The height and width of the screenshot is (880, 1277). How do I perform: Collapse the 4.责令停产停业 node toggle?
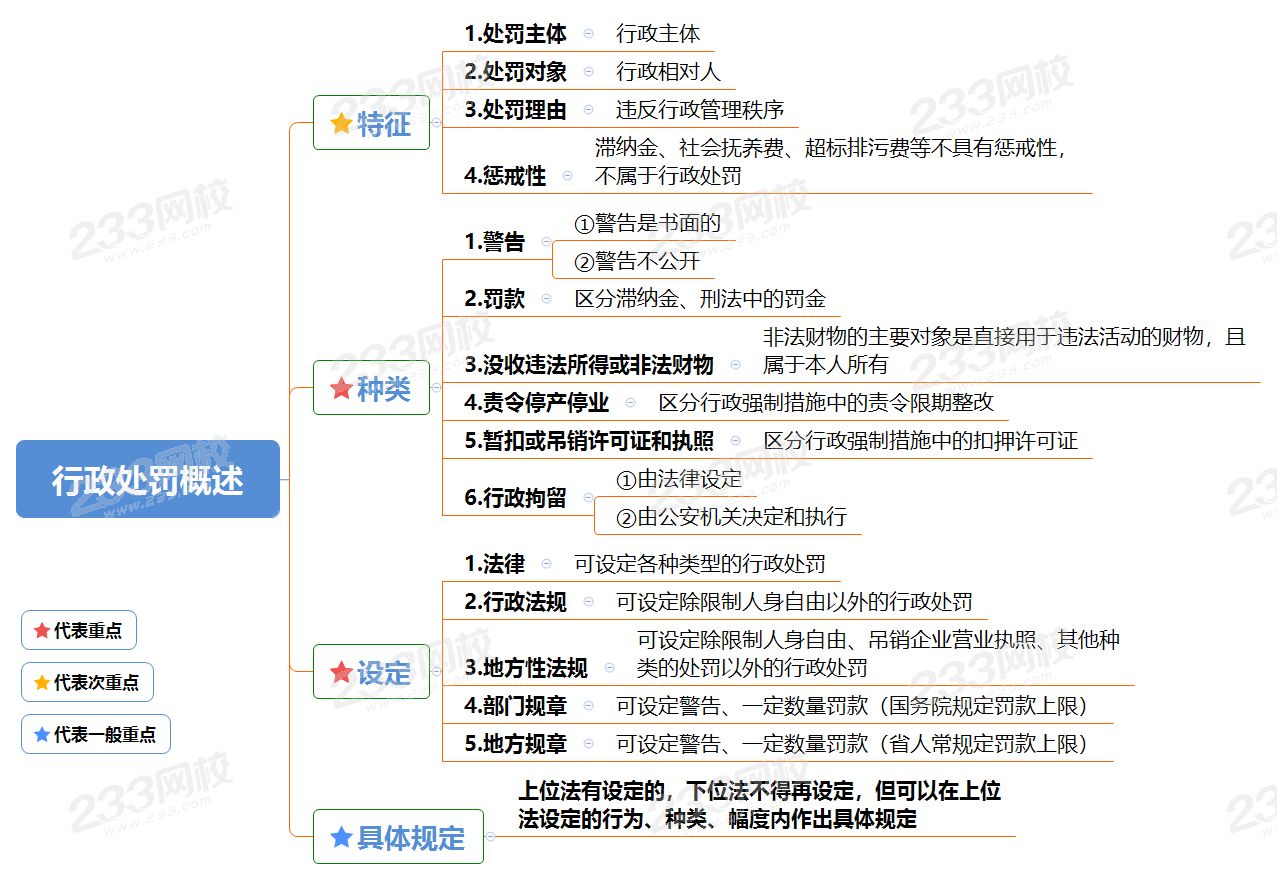[x=630, y=402]
